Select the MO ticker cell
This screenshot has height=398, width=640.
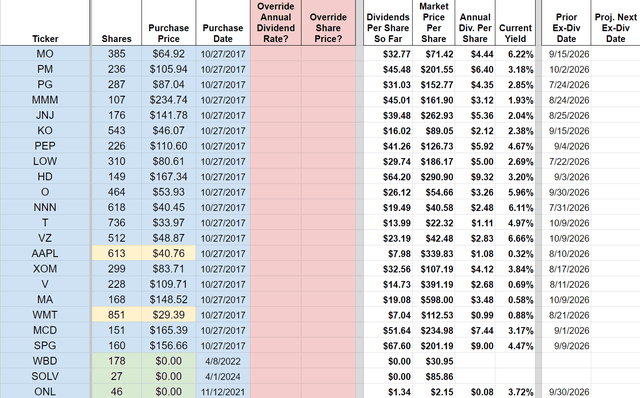tap(45, 54)
